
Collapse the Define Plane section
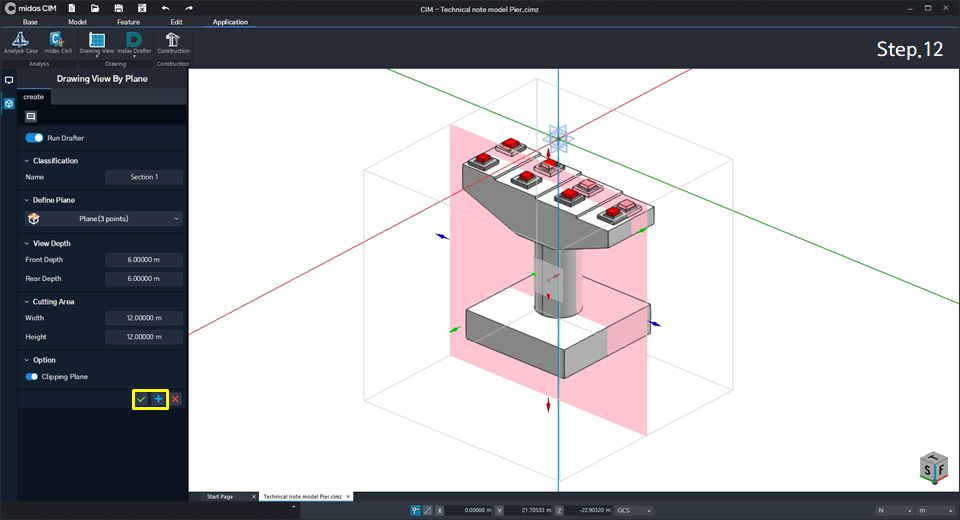point(27,200)
